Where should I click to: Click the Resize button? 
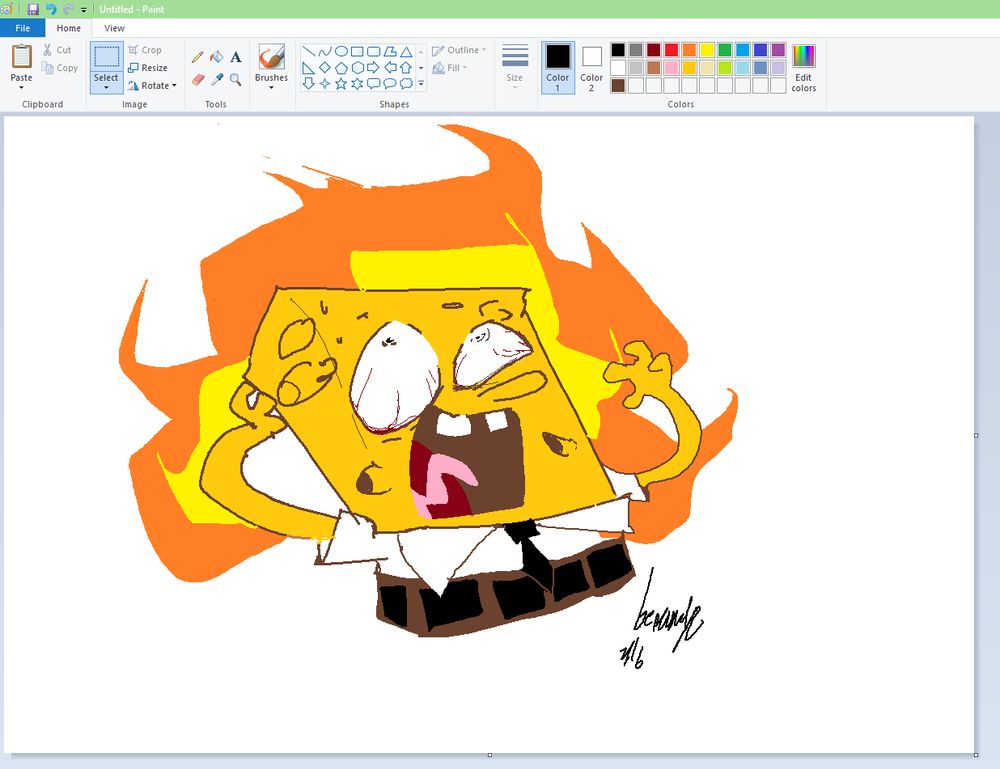(148, 68)
